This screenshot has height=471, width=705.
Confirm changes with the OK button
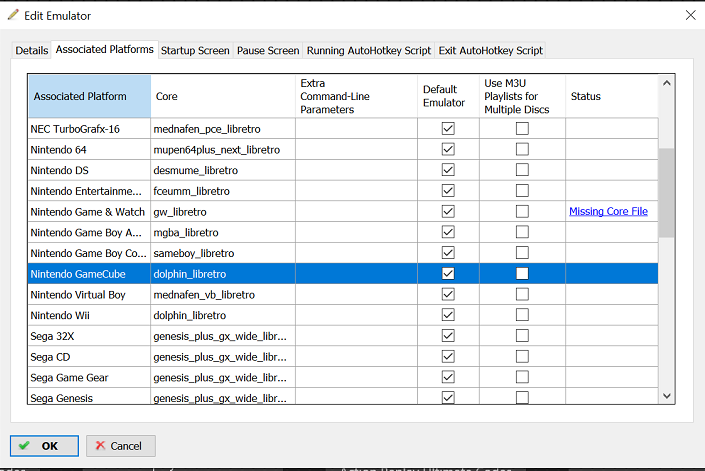(45, 446)
